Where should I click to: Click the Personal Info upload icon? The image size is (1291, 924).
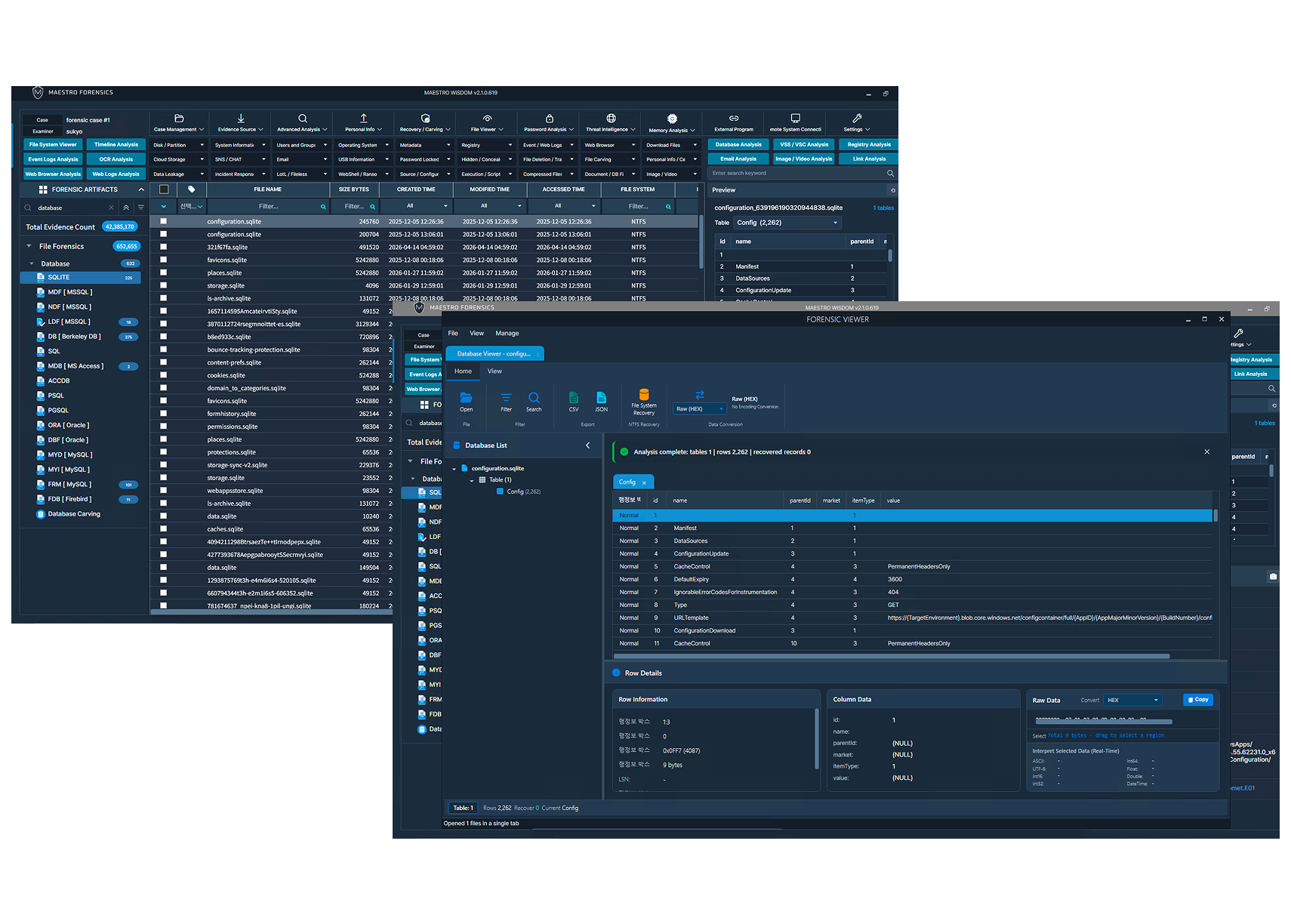364,119
